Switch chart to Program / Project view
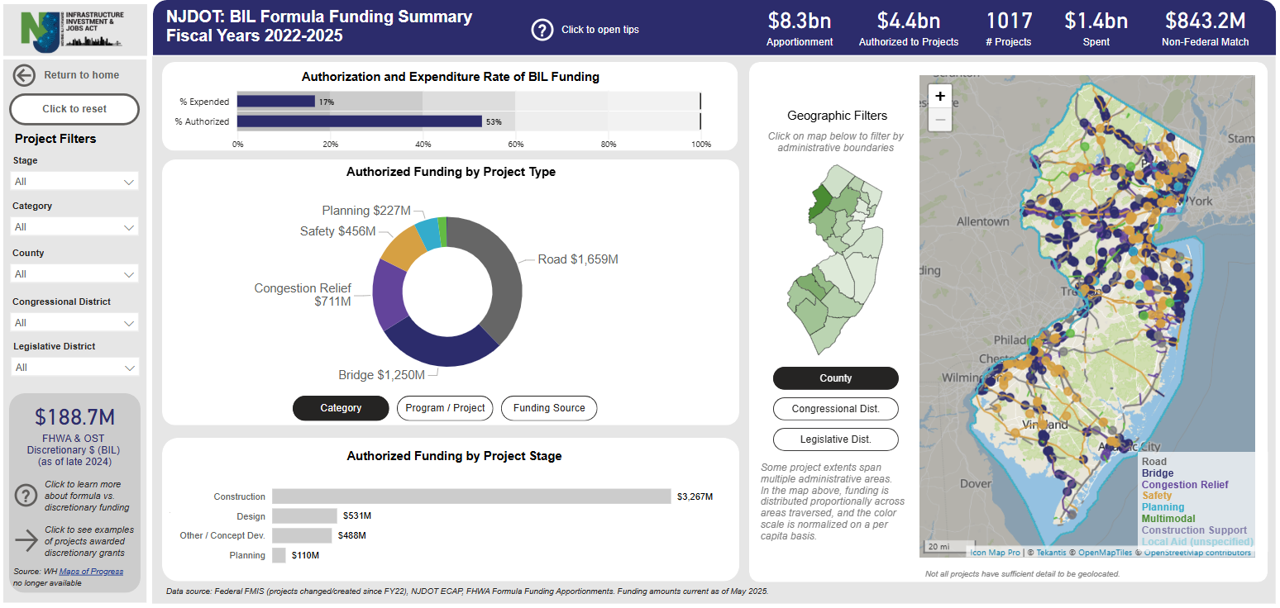The image size is (1280, 608). [x=445, y=408]
